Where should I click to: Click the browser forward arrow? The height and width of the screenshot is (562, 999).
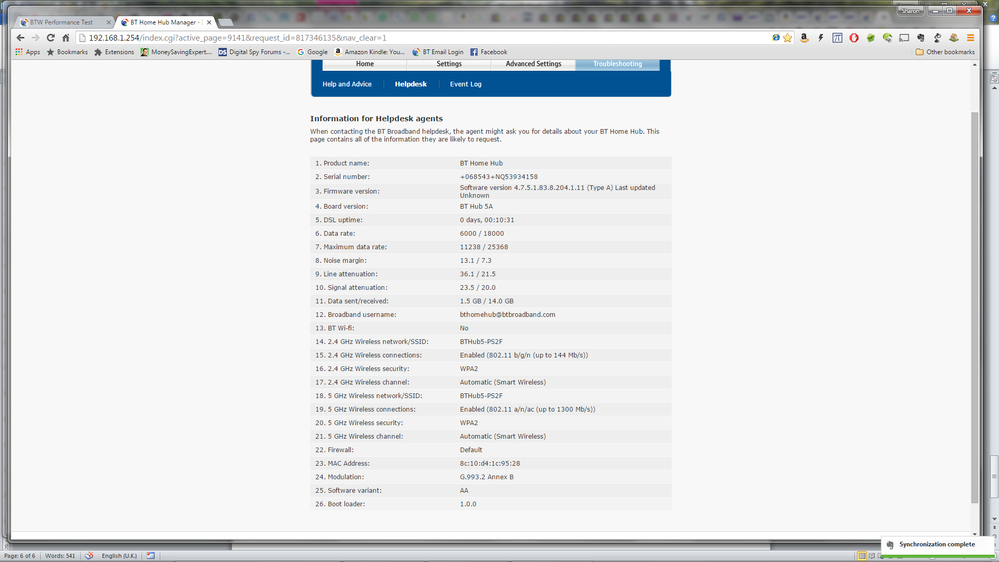point(35,38)
